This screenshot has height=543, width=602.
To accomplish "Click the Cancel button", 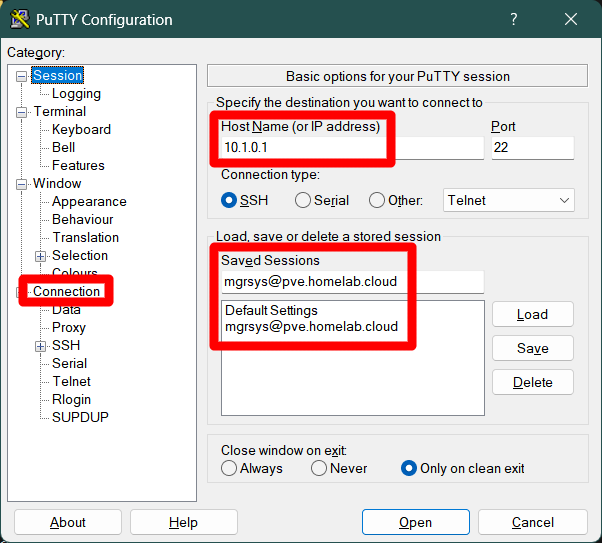I will 533,522.
